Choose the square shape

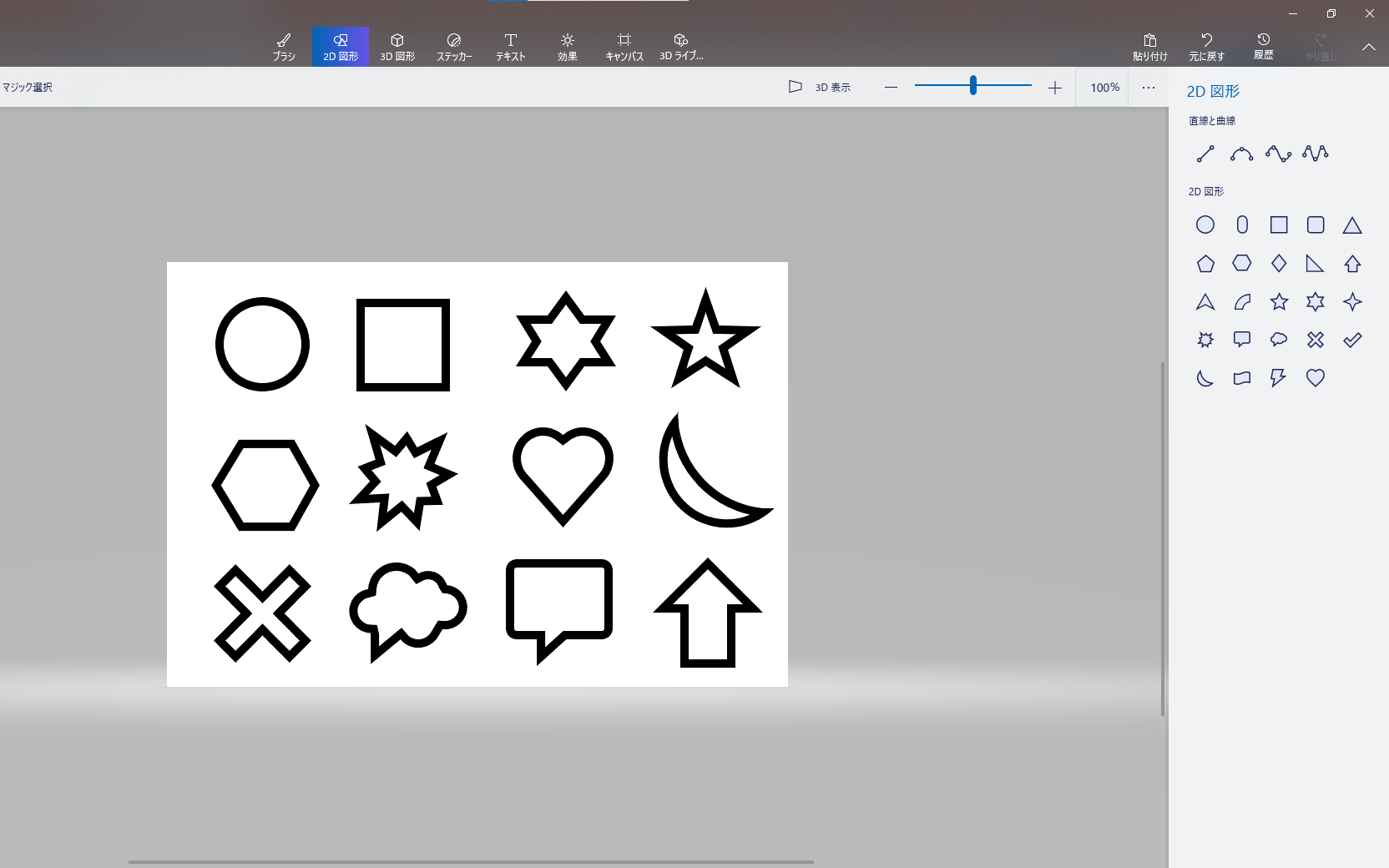[x=1279, y=225]
